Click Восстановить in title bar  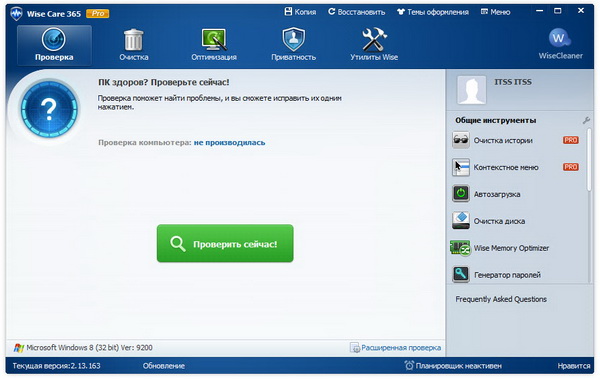point(357,12)
